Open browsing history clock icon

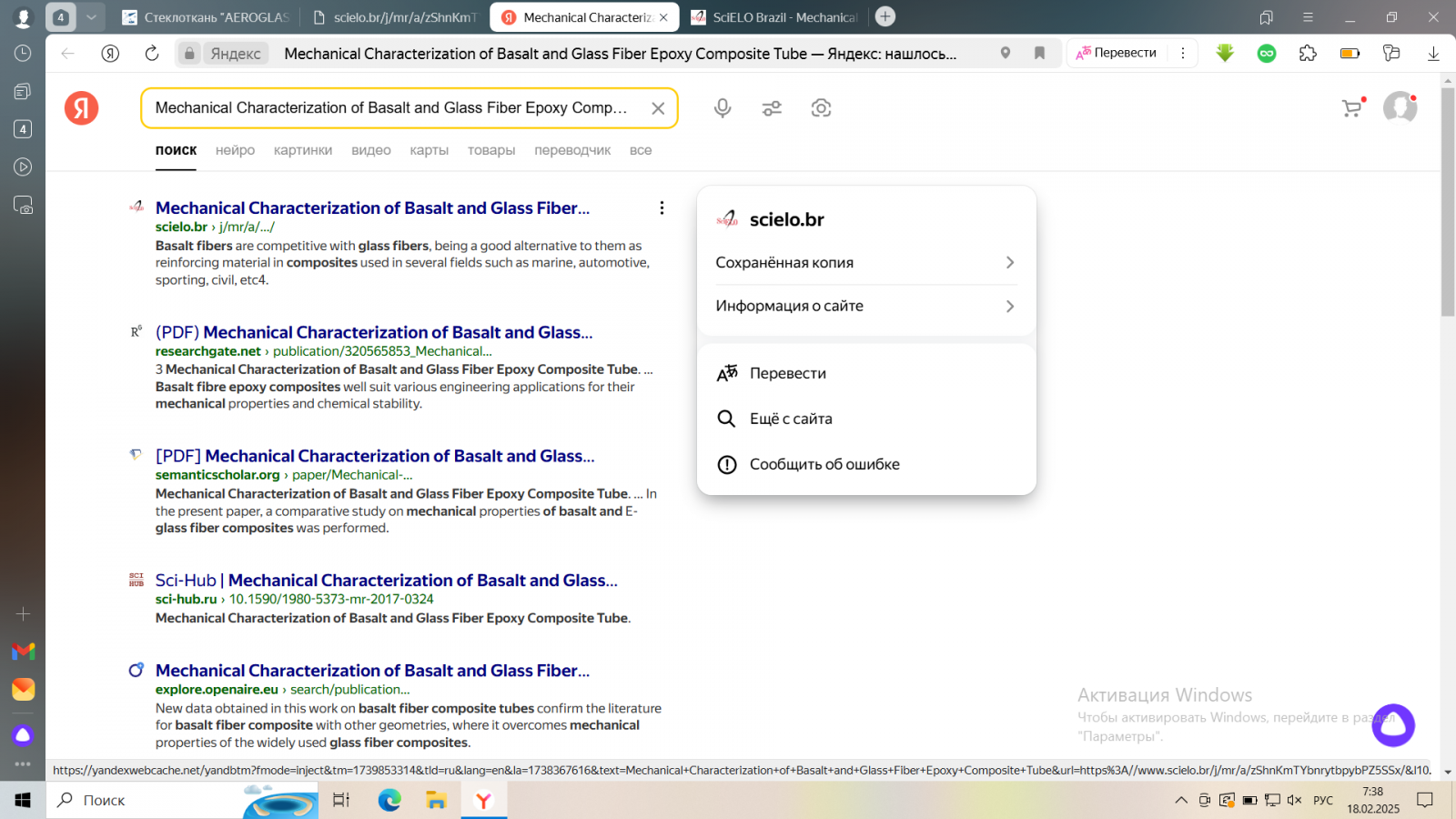pyautogui.click(x=23, y=54)
